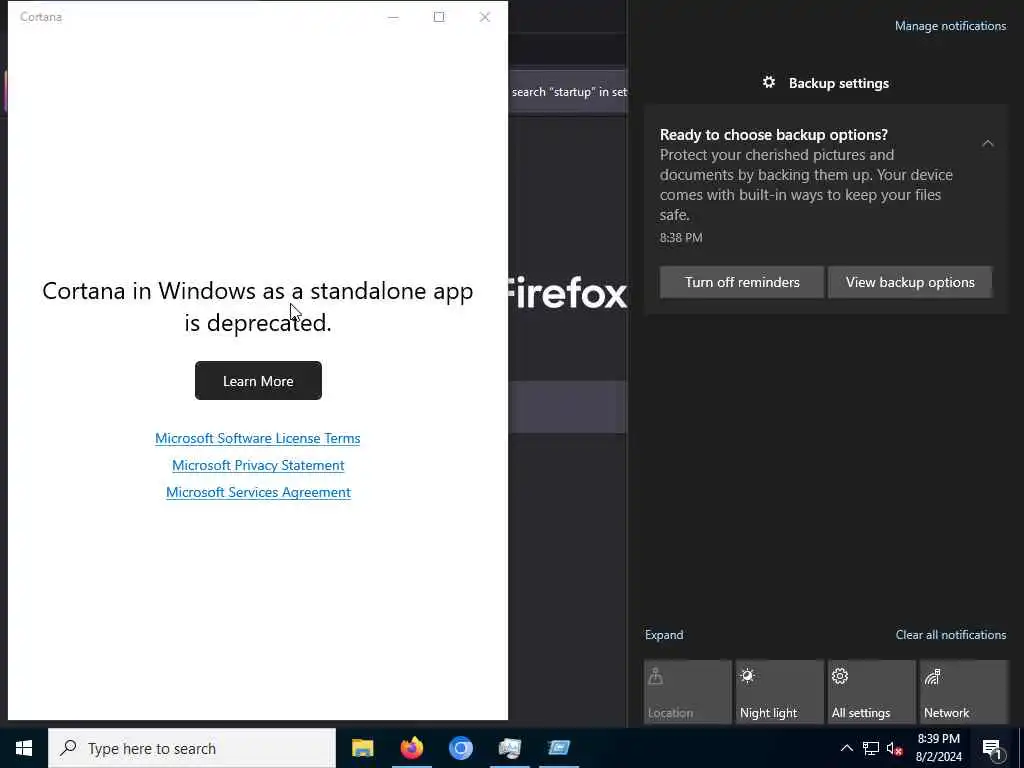Open the blue circle Cortana taskbar icon

(x=460, y=748)
